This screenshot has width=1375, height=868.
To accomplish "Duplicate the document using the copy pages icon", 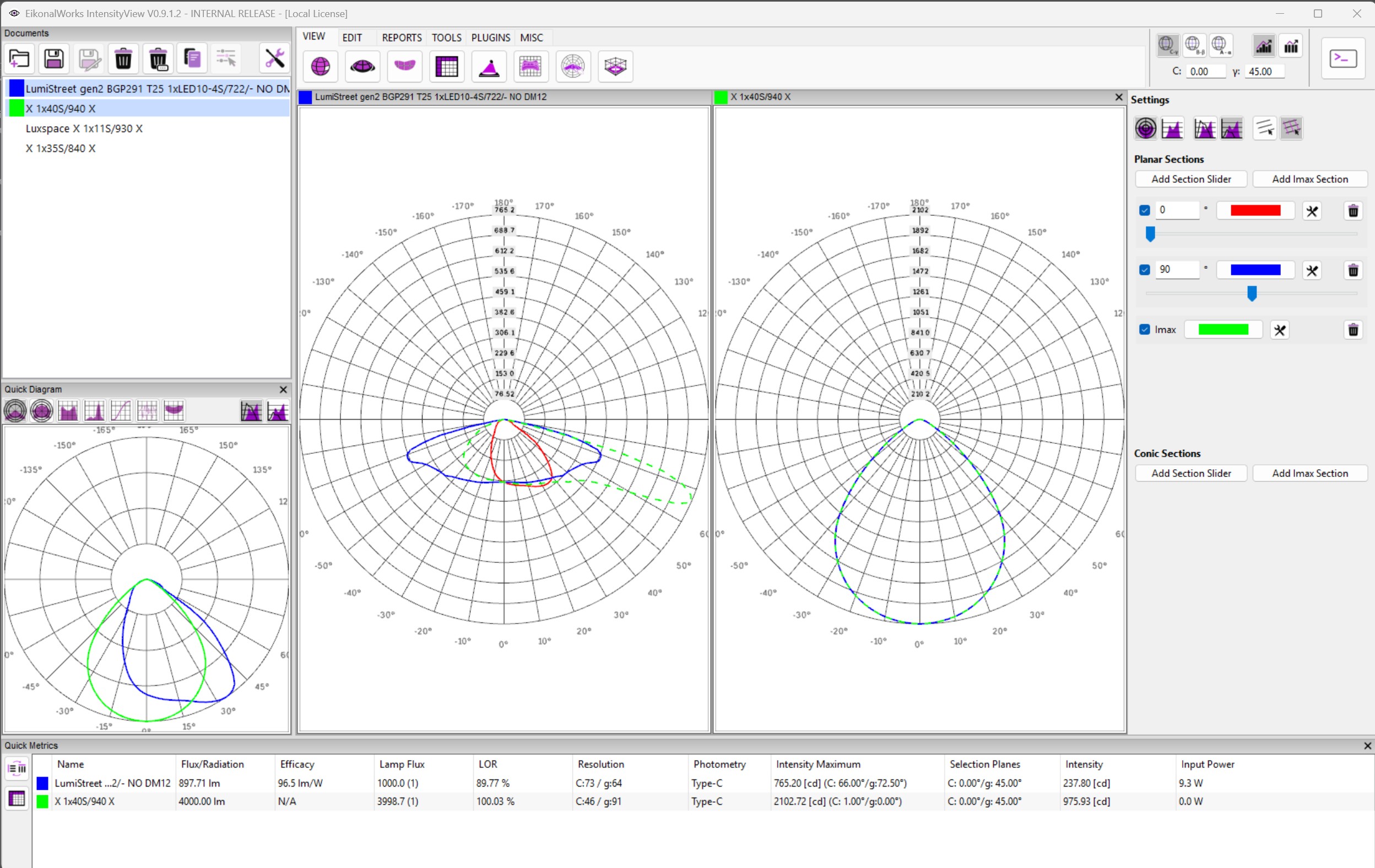I will click(192, 58).
